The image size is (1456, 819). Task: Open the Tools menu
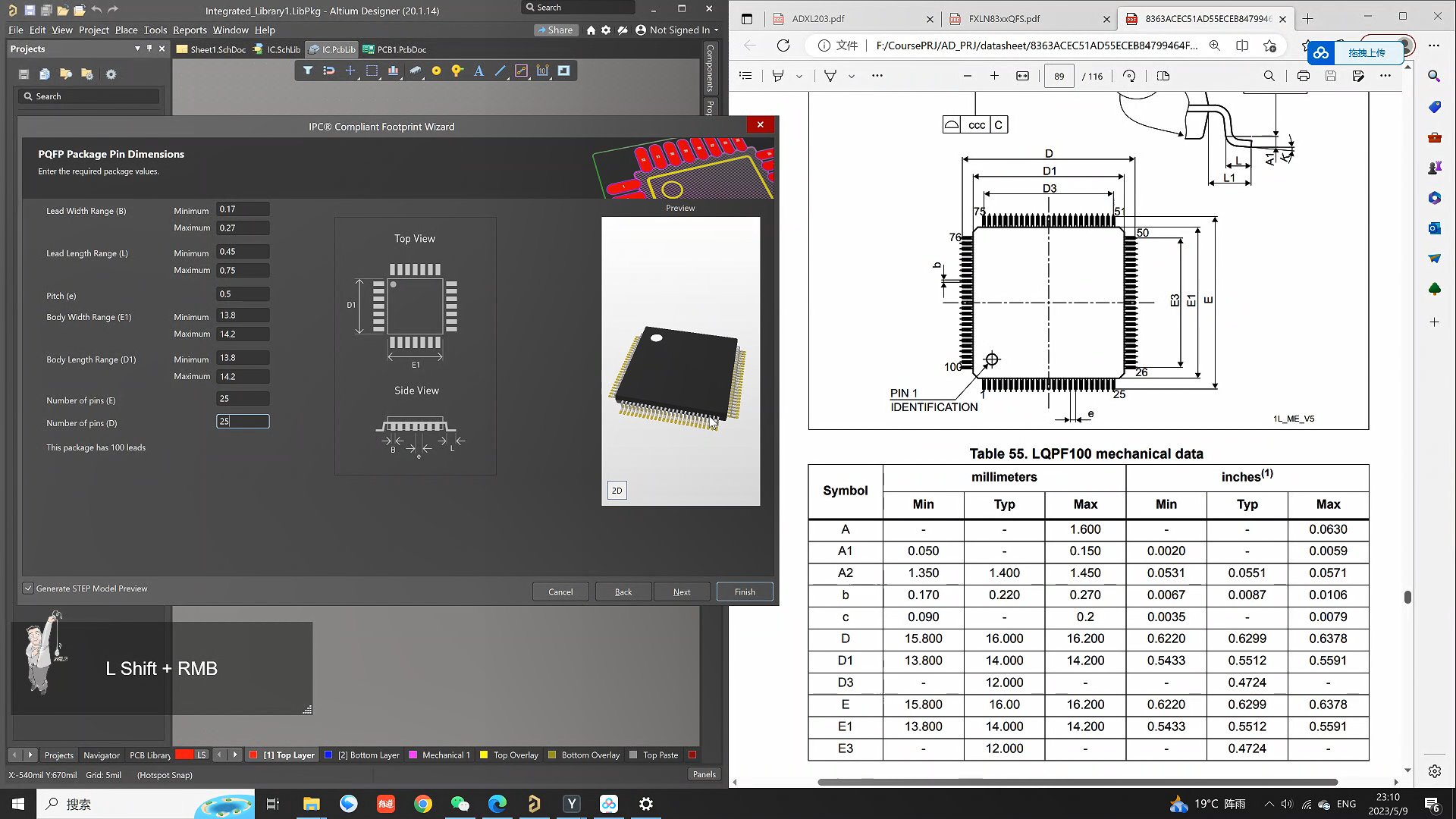pos(155,30)
